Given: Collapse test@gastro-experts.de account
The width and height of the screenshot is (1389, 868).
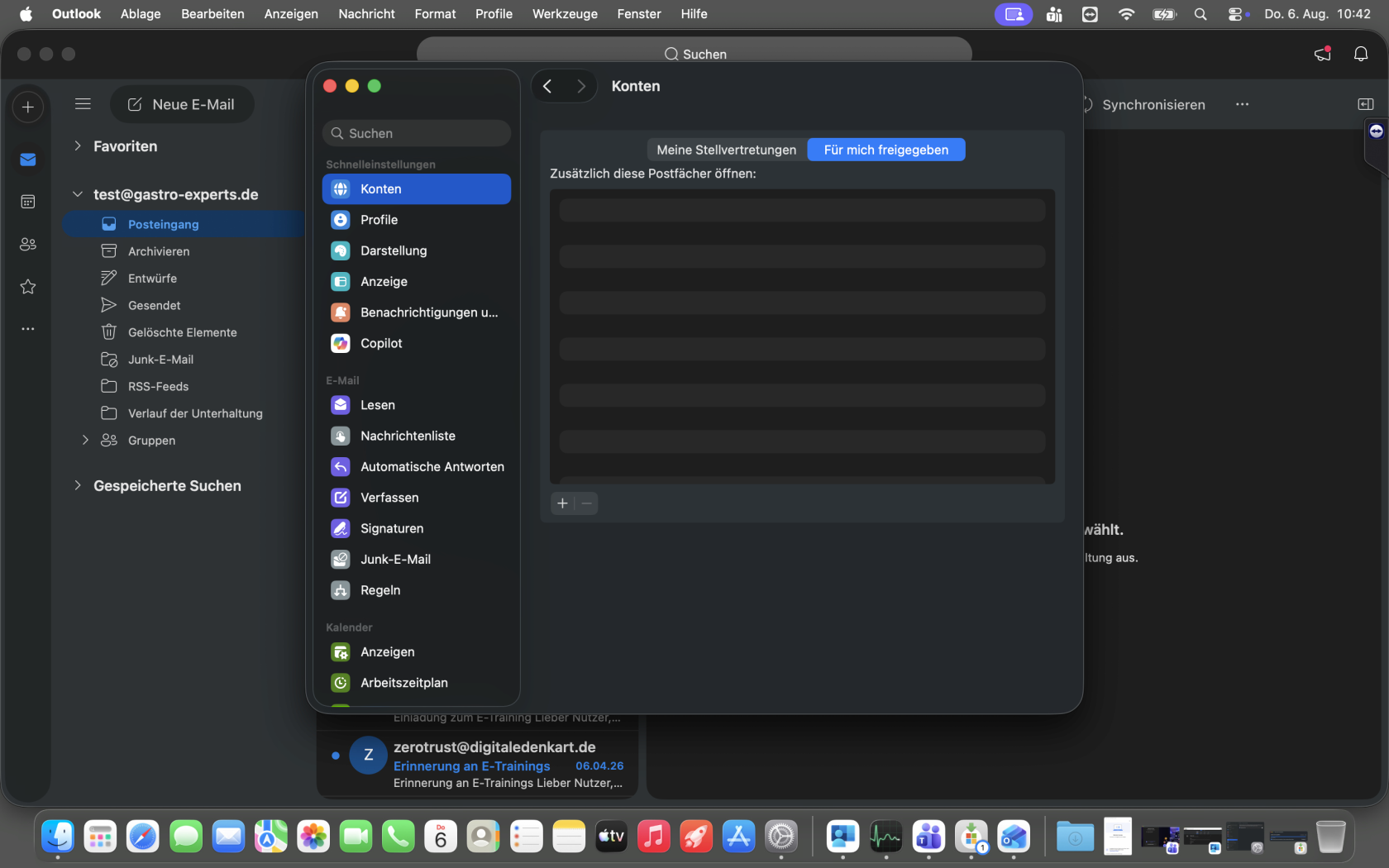Looking at the screenshot, I should 78,194.
